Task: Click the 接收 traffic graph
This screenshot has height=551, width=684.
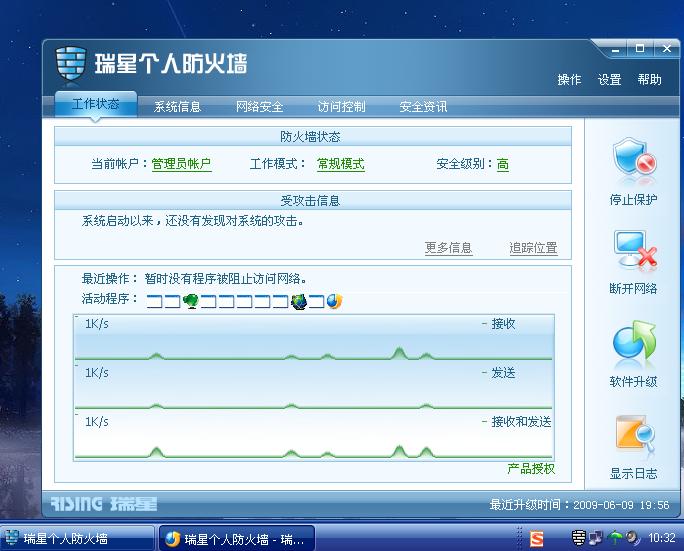Action: 314,338
